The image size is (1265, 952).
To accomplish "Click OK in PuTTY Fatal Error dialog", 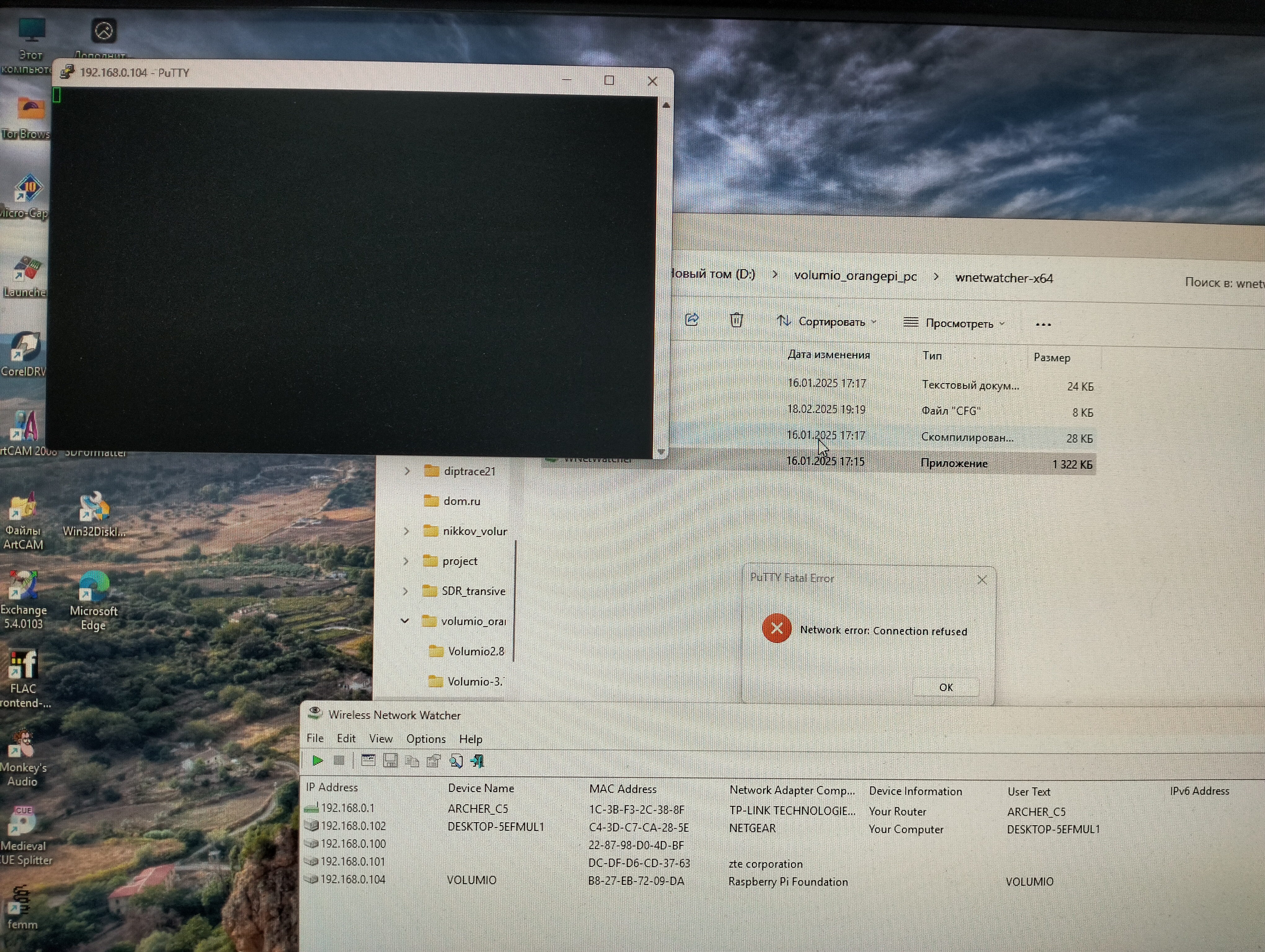I will click(x=946, y=687).
